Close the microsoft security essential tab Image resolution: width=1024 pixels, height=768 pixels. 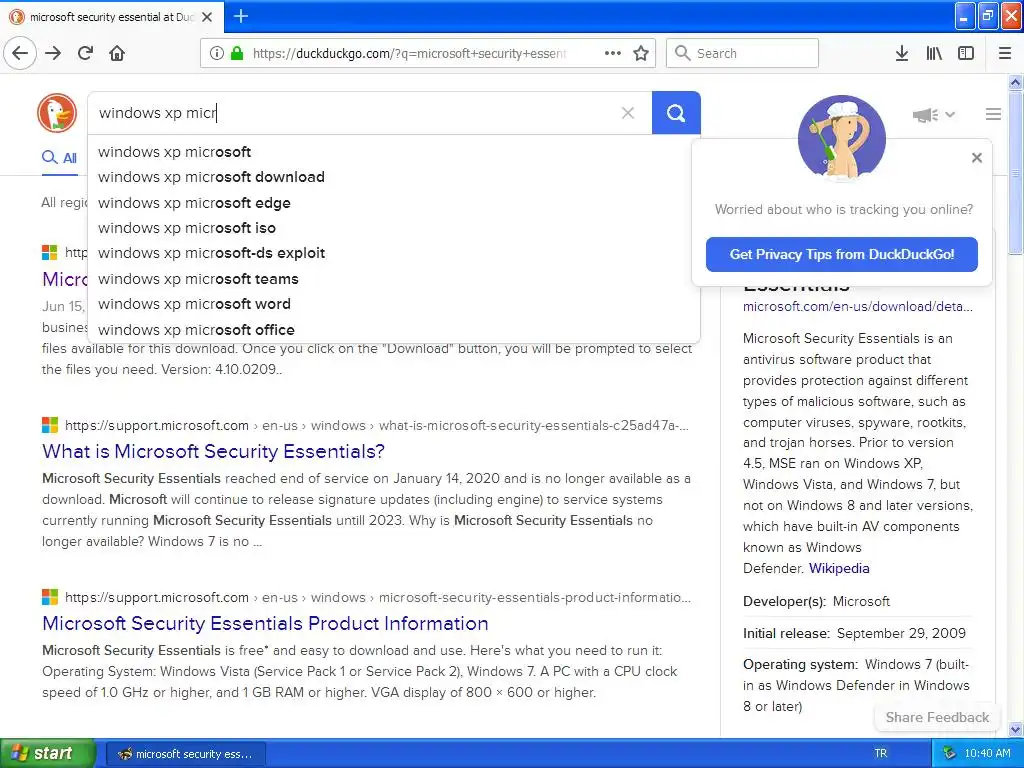click(x=207, y=17)
